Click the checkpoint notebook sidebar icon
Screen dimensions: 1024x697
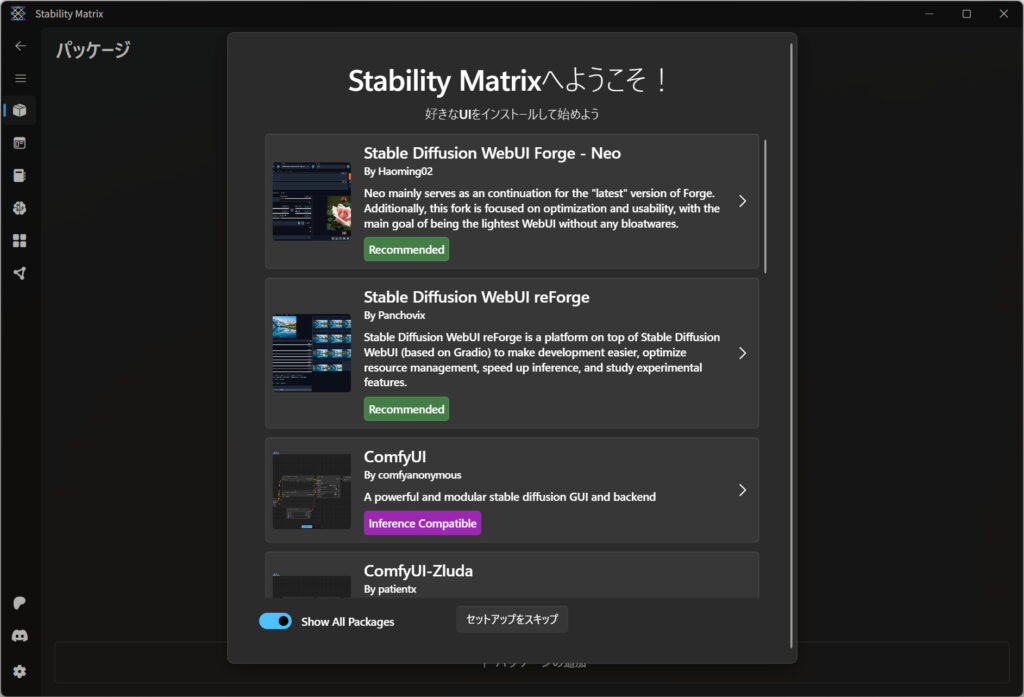pos(20,176)
